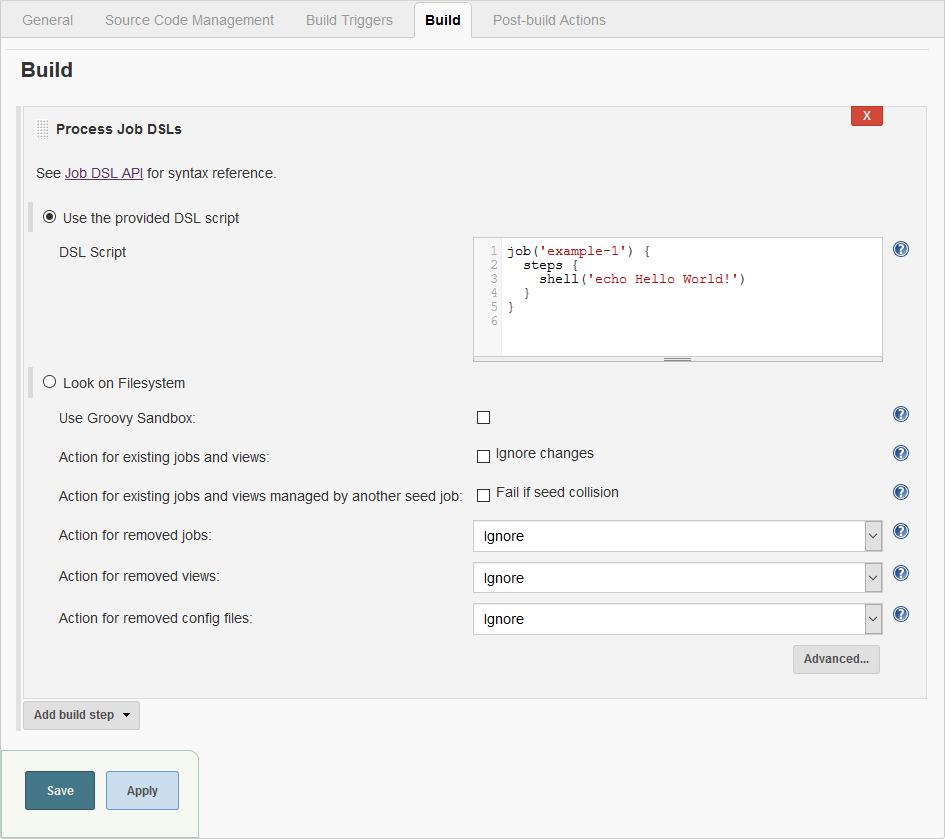Check Ignore changes for existing jobs
Viewport: 945px width, 839px height.
[x=483, y=455]
